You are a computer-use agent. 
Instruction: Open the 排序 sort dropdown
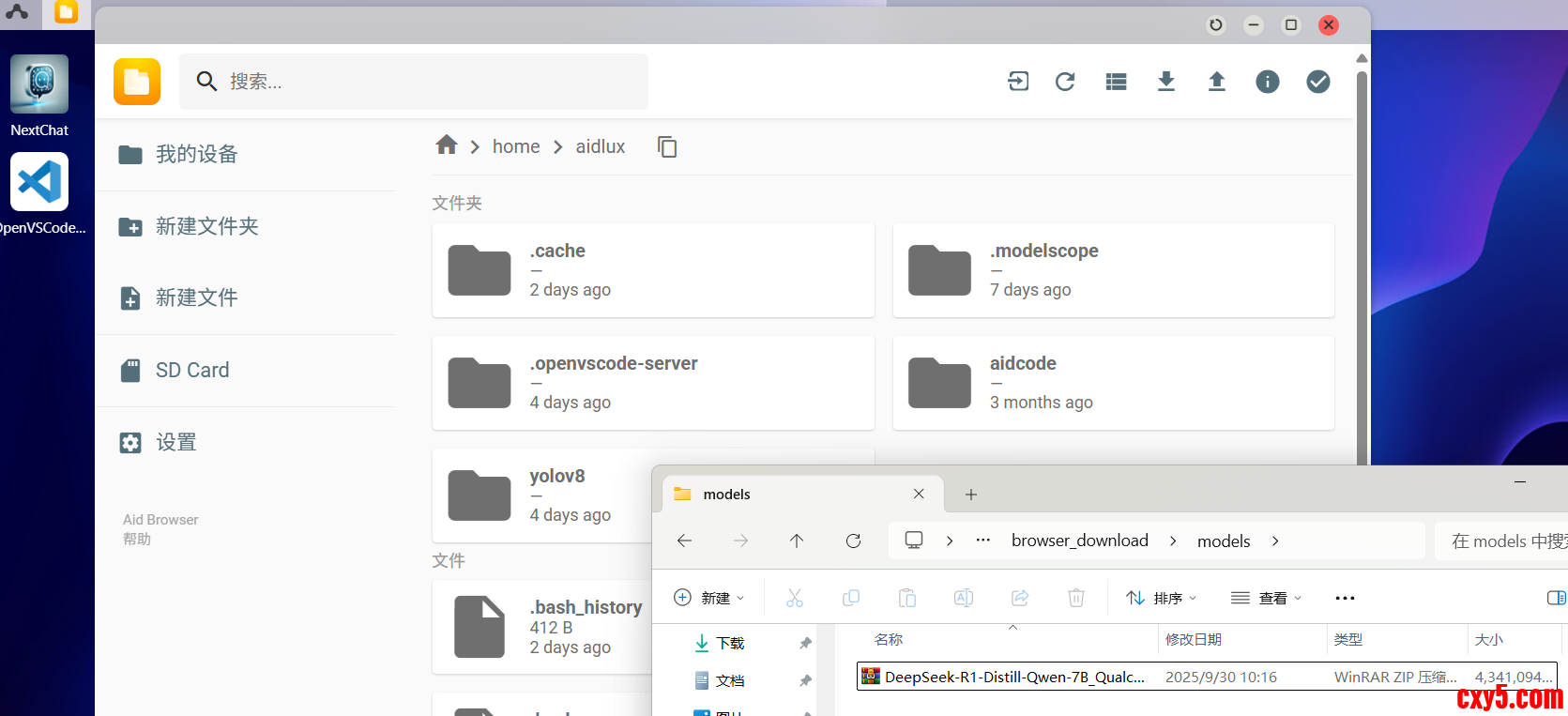[x=1162, y=598]
